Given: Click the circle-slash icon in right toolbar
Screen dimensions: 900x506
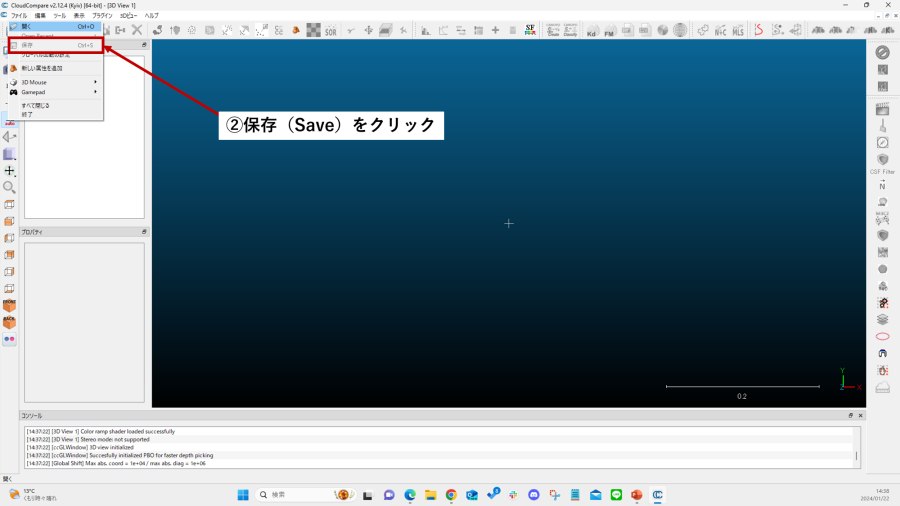Looking at the screenshot, I should click(883, 52).
